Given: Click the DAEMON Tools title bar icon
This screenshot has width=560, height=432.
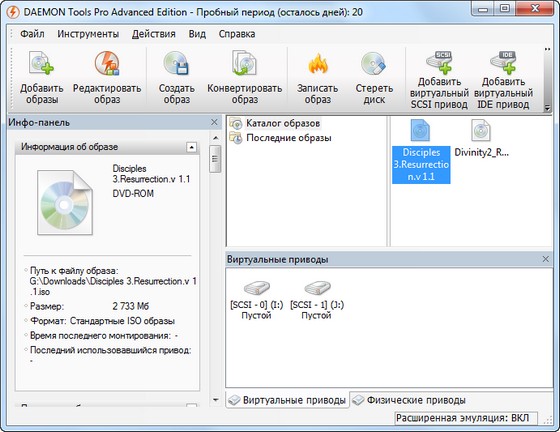Looking at the screenshot, I should coord(13,12).
